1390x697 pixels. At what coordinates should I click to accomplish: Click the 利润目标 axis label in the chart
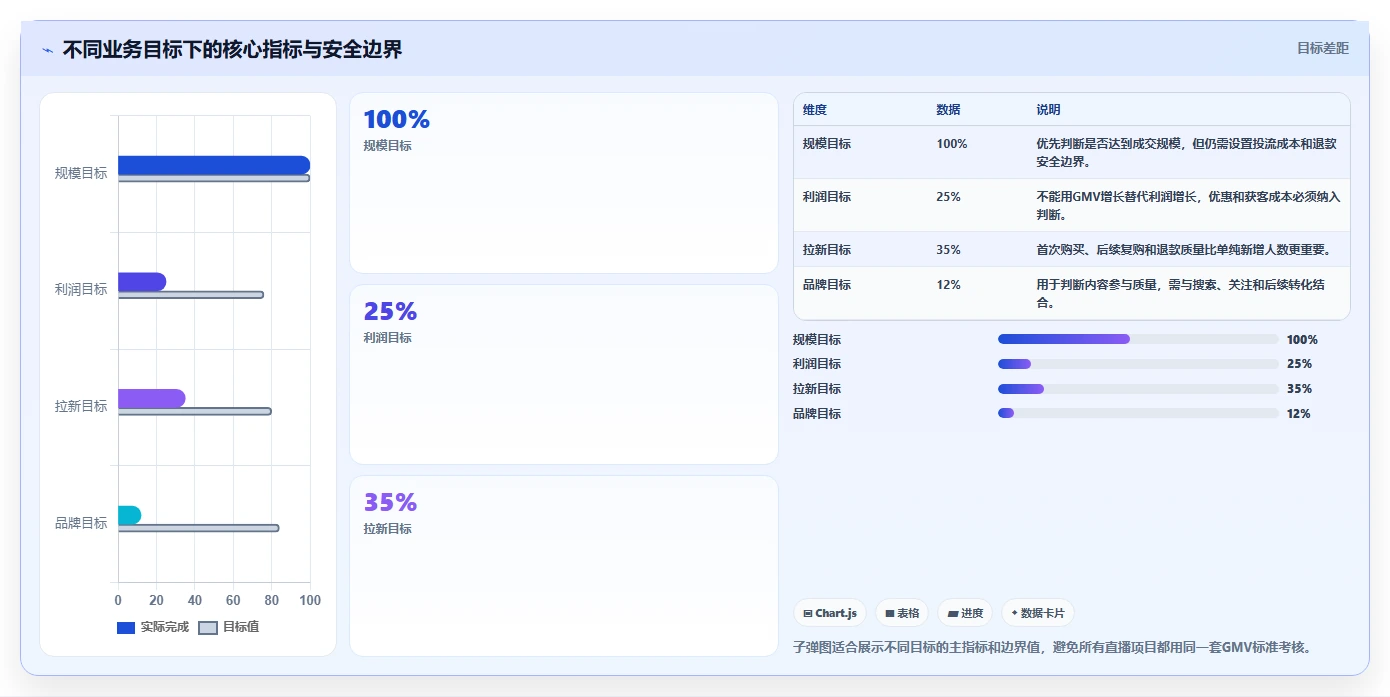click(x=81, y=289)
